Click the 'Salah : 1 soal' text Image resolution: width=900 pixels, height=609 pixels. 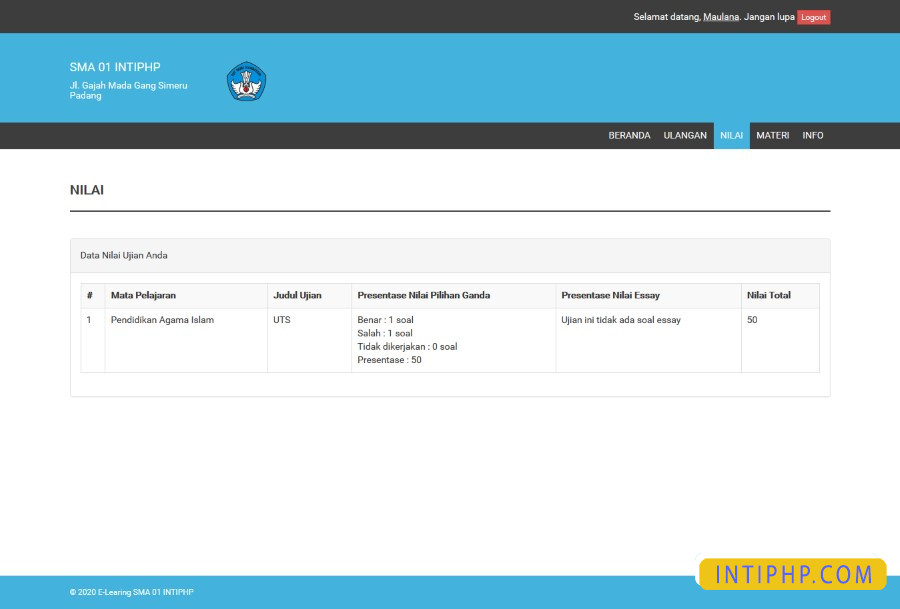[385, 333]
